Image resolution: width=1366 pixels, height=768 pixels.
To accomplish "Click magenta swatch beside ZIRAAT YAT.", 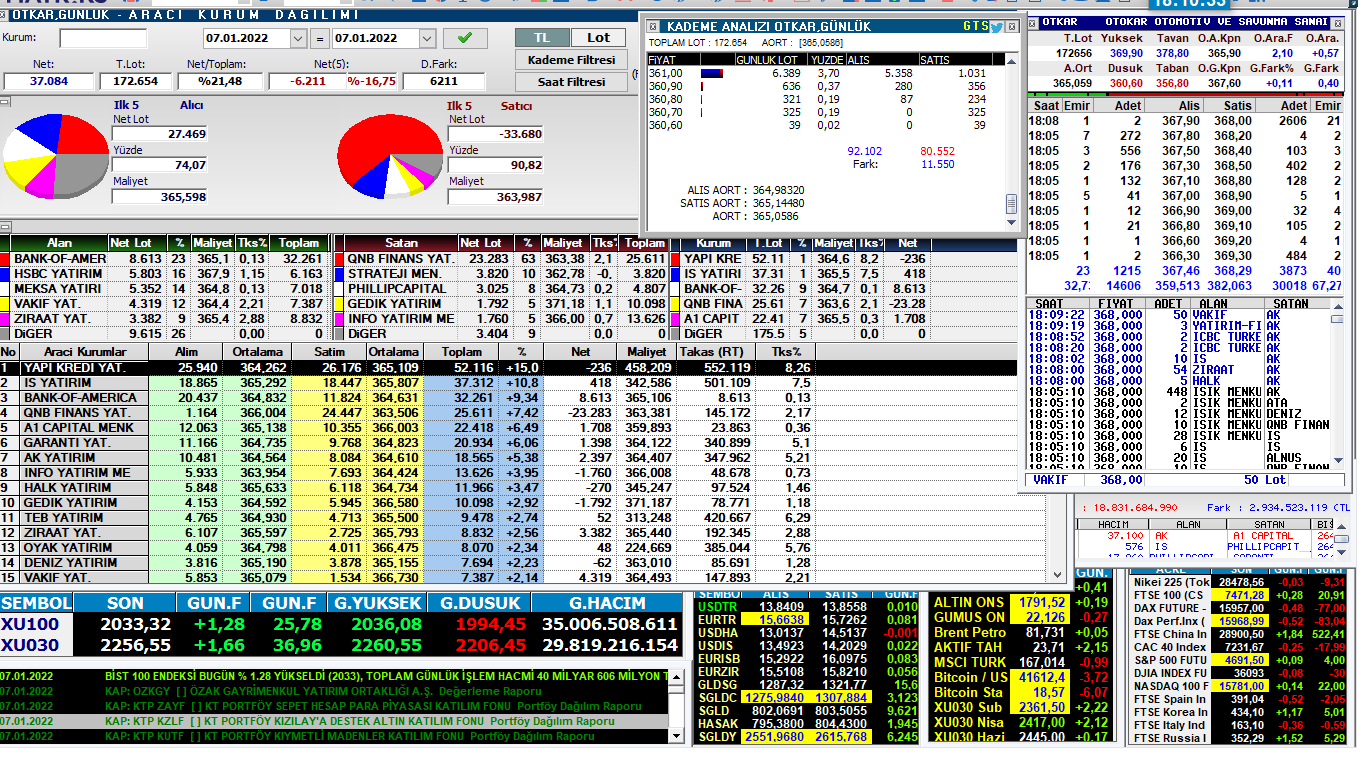I will click(x=5, y=319).
